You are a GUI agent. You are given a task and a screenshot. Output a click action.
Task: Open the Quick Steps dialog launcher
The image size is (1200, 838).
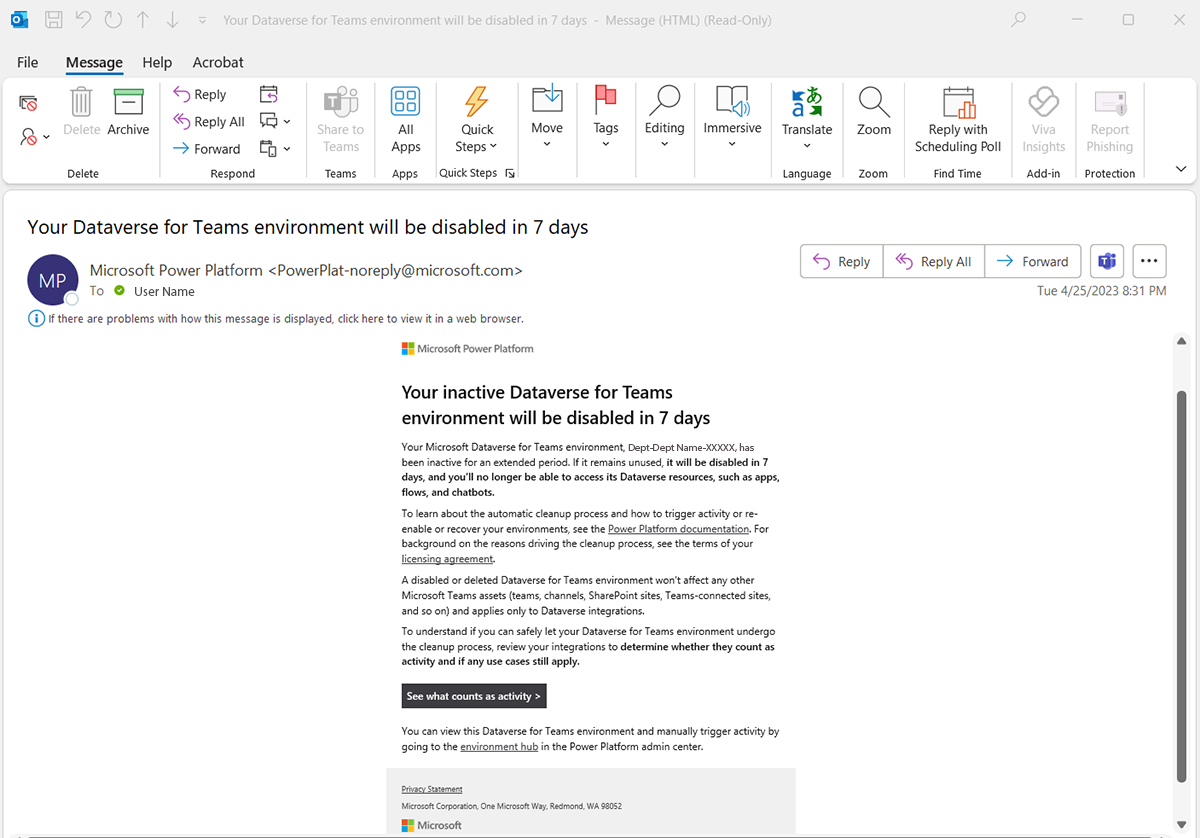coord(510,173)
